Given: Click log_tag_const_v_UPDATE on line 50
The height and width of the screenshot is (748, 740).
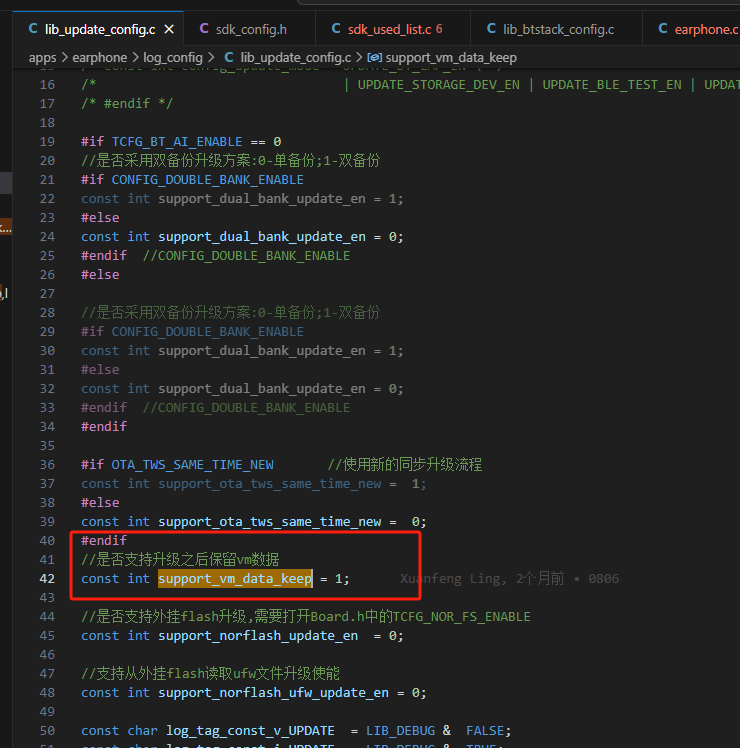Looking at the screenshot, I should pos(250,731).
